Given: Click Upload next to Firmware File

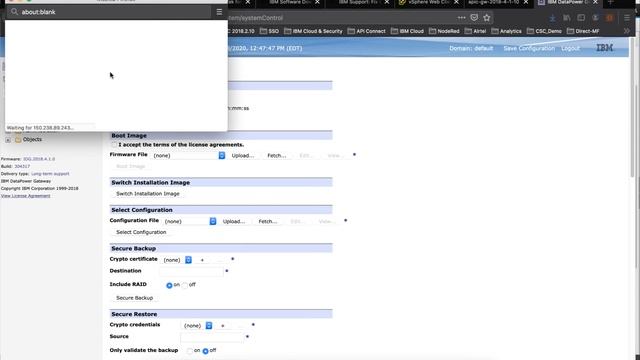Looking at the screenshot, I should 242,156.
